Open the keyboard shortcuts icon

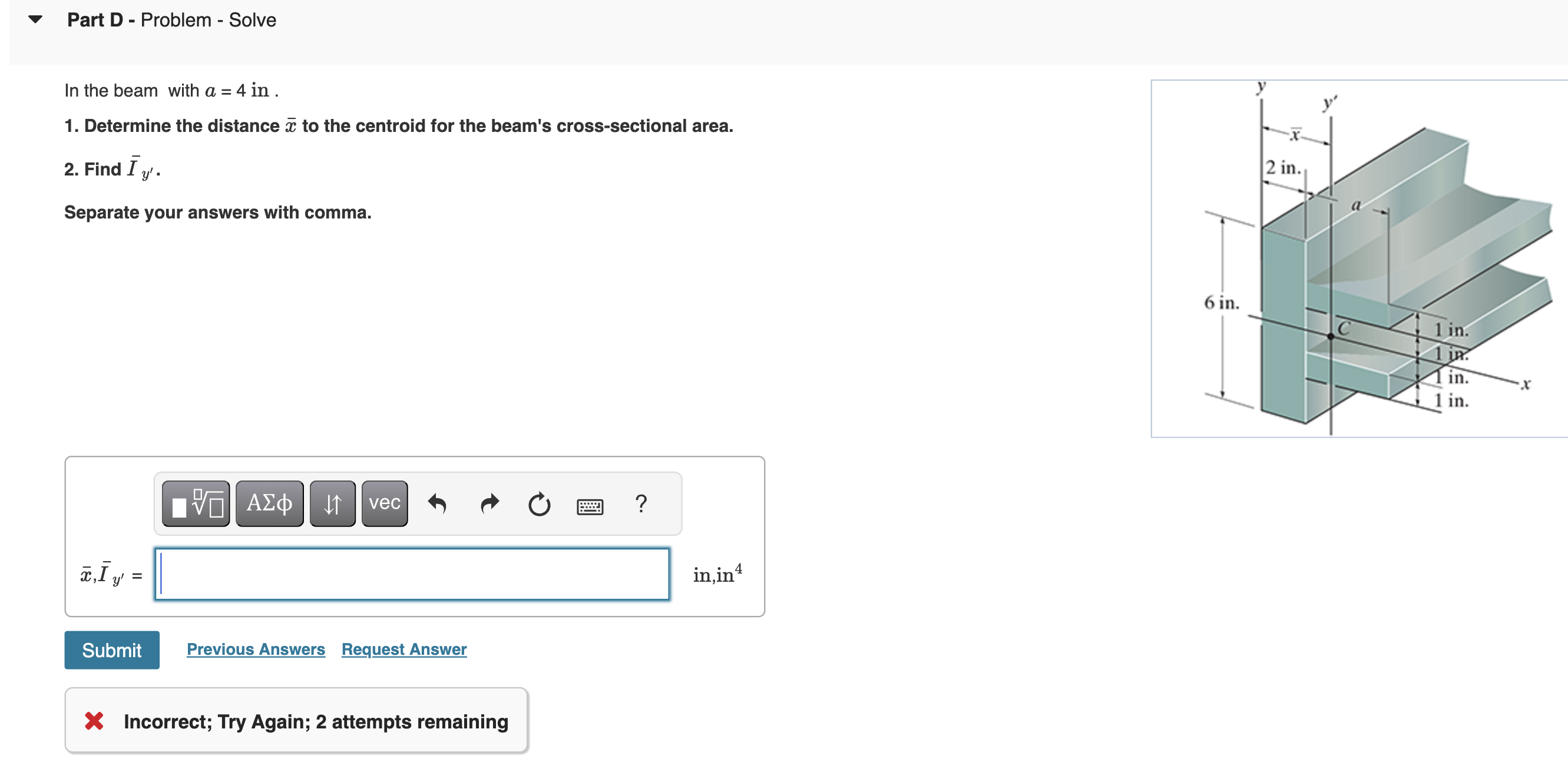(590, 506)
